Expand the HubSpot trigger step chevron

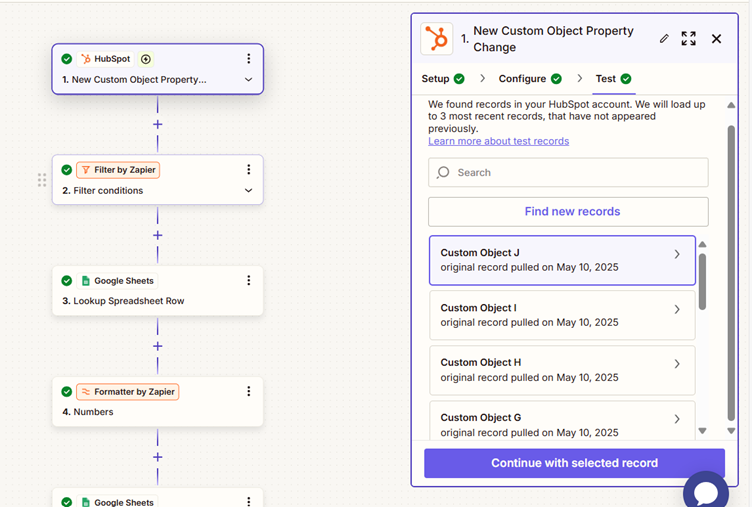248,80
